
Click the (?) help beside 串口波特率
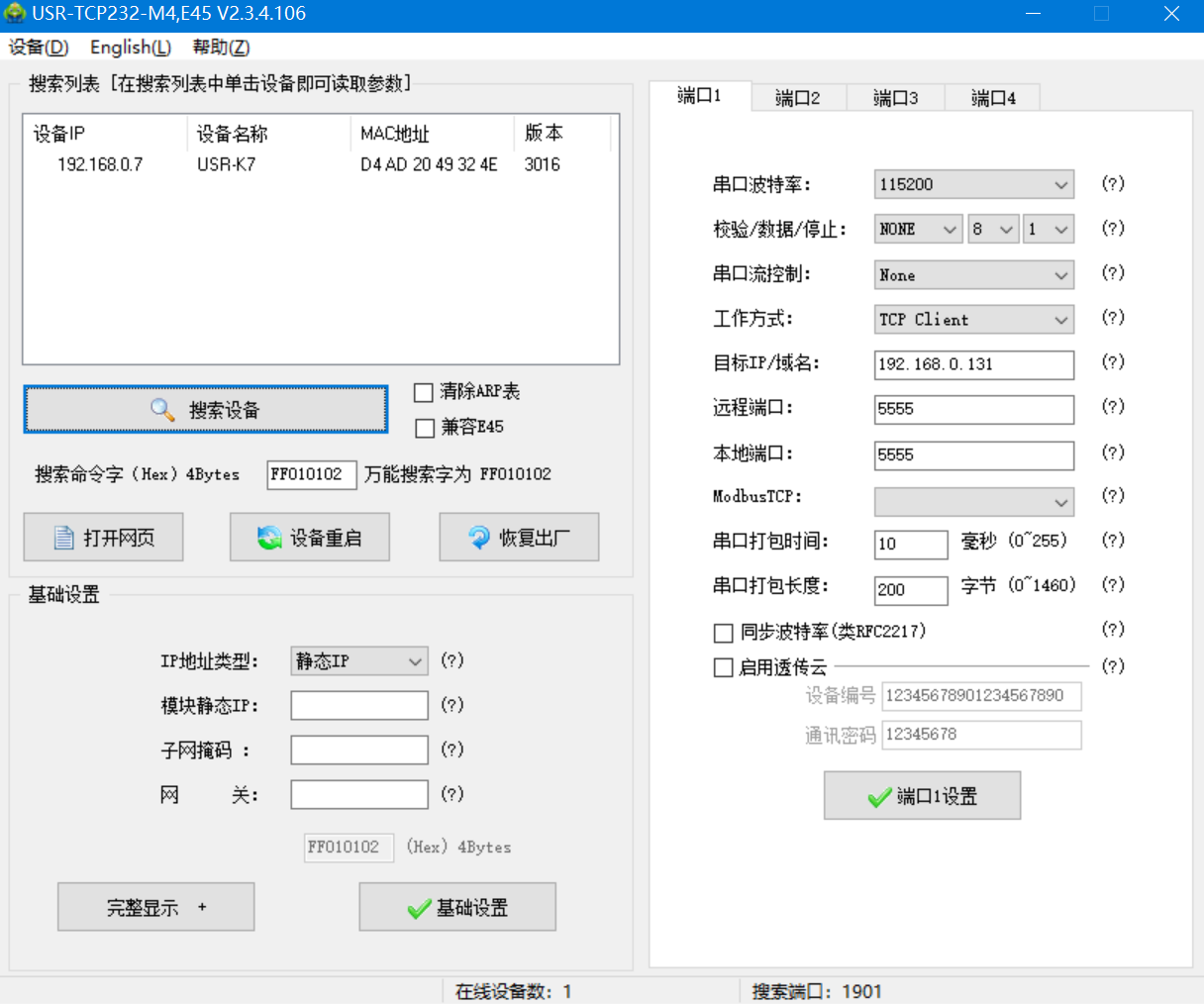1113,183
